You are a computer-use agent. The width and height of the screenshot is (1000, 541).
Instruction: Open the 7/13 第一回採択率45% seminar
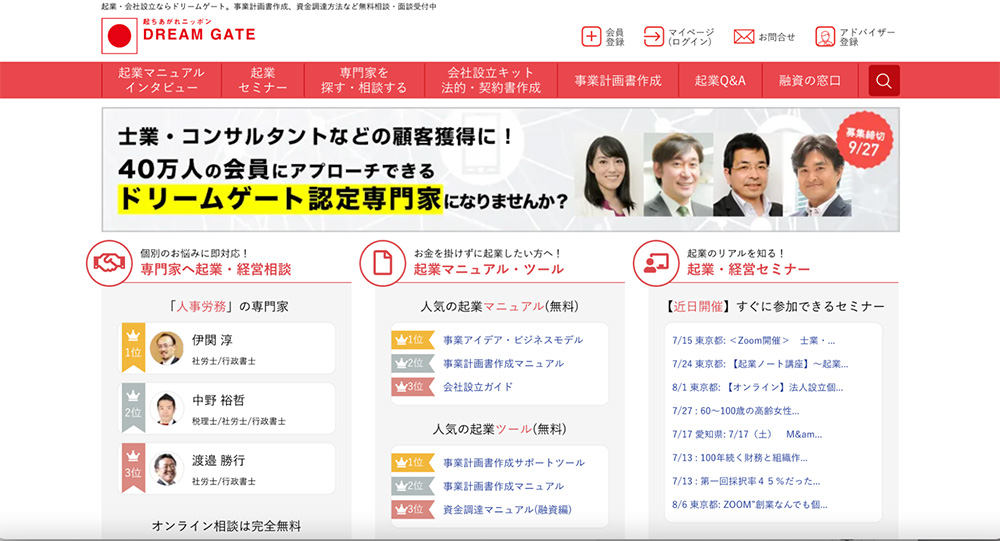(746, 481)
